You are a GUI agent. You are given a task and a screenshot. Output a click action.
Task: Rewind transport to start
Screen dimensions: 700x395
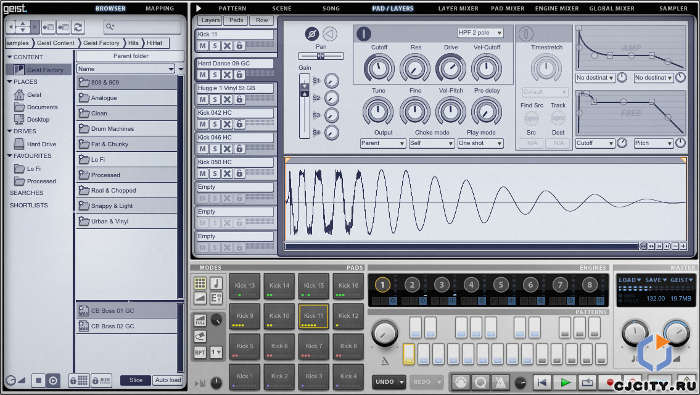pos(542,382)
